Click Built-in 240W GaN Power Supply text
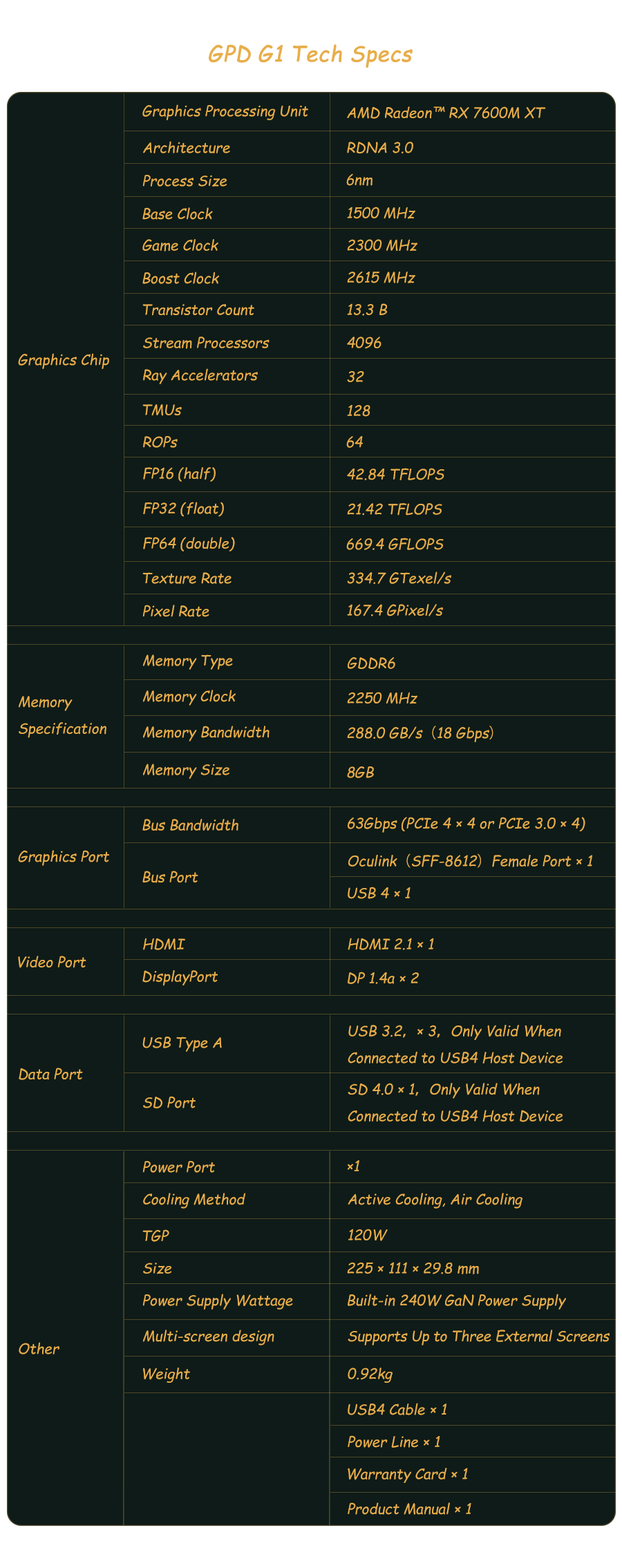This screenshot has width=622, height=1568. click(456, 1301)
